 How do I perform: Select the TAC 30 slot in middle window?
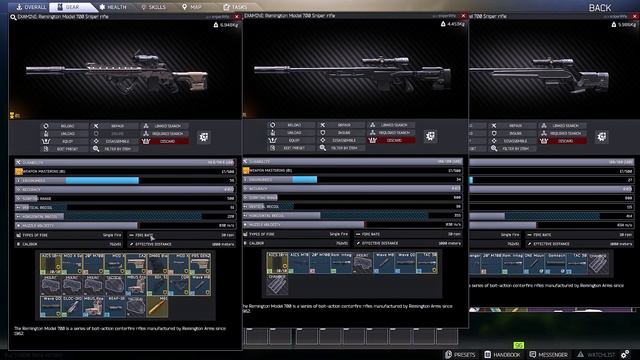(427, 262)
